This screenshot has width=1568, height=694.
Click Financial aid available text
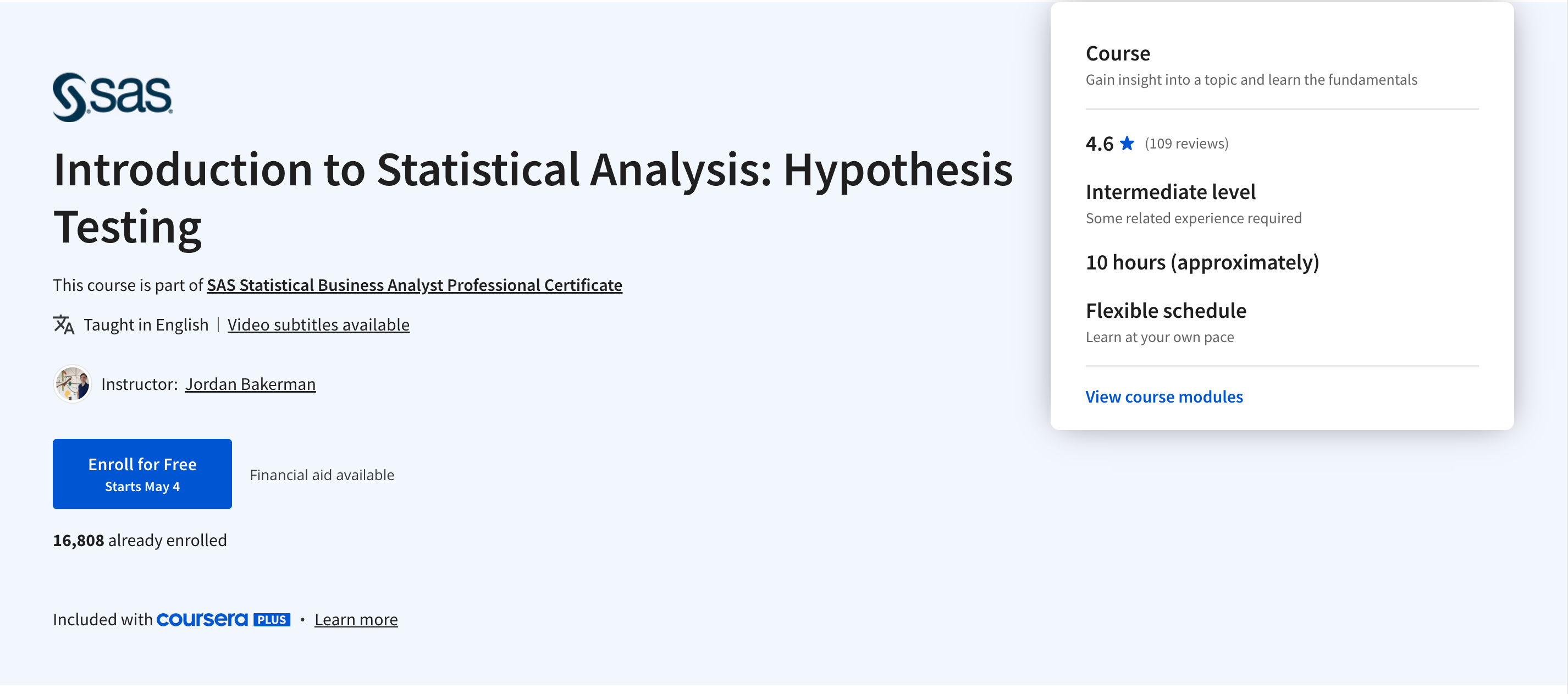click(322, 475)
